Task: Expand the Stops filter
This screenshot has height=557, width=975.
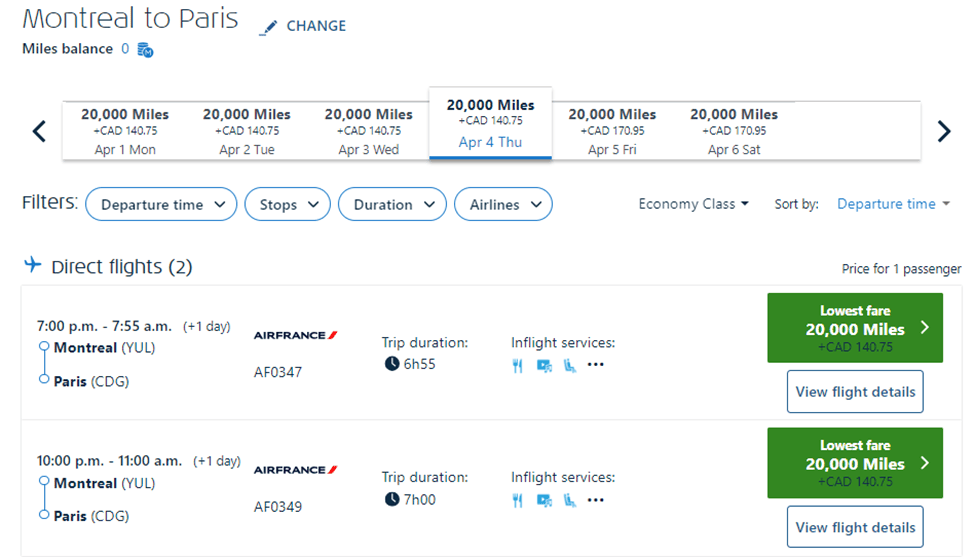Action: pos(287,205)
